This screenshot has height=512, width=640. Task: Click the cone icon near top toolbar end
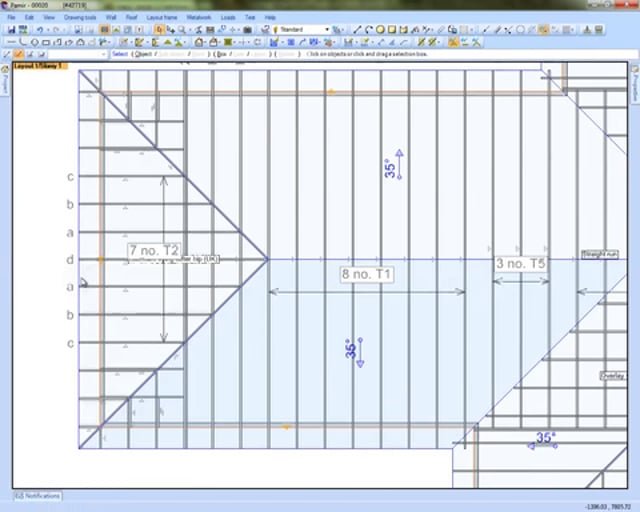click(587, 29)
